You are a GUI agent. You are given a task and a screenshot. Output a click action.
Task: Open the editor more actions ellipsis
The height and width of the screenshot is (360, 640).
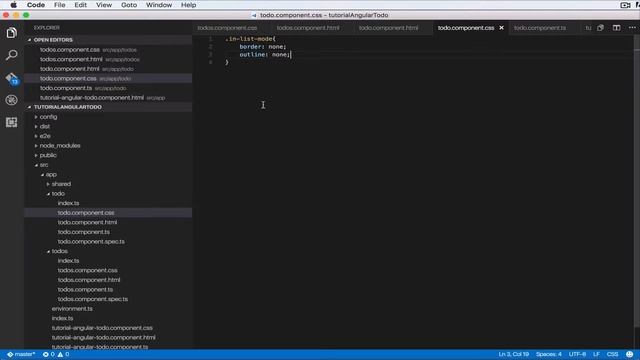[632, 28]
